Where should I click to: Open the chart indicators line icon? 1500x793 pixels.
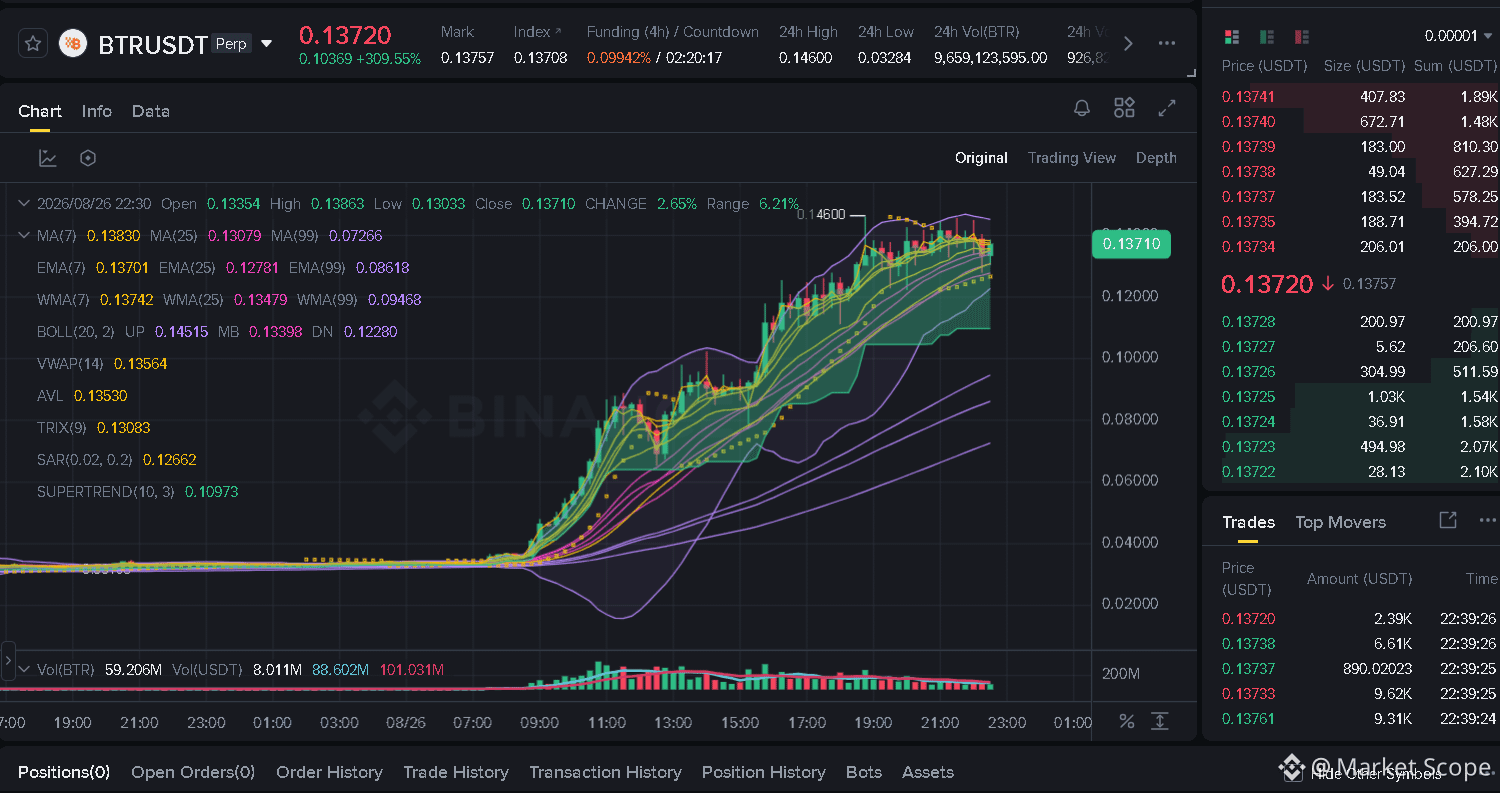click(48, 158)
